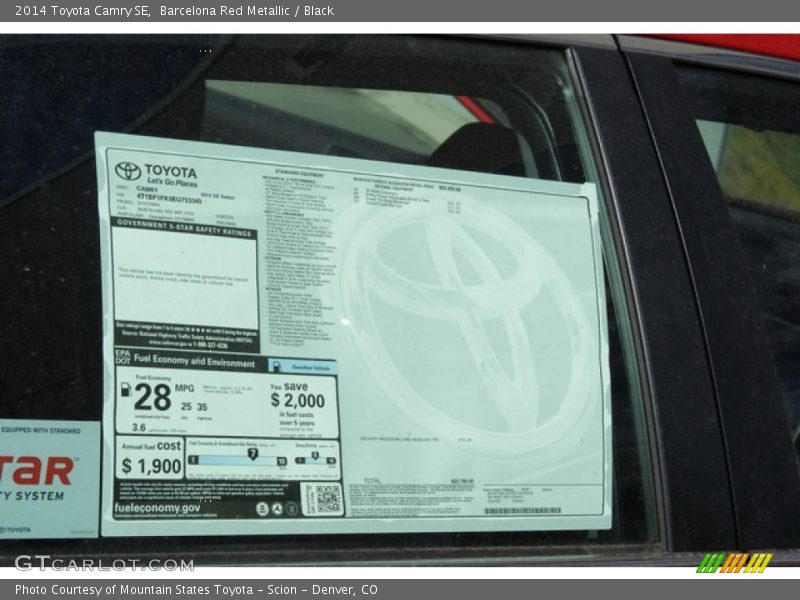Image resolution: width=800 pixels, height=600 pixels.
Task: Click the Gasoline Vehicle pump icon
Action: (275, 367)
